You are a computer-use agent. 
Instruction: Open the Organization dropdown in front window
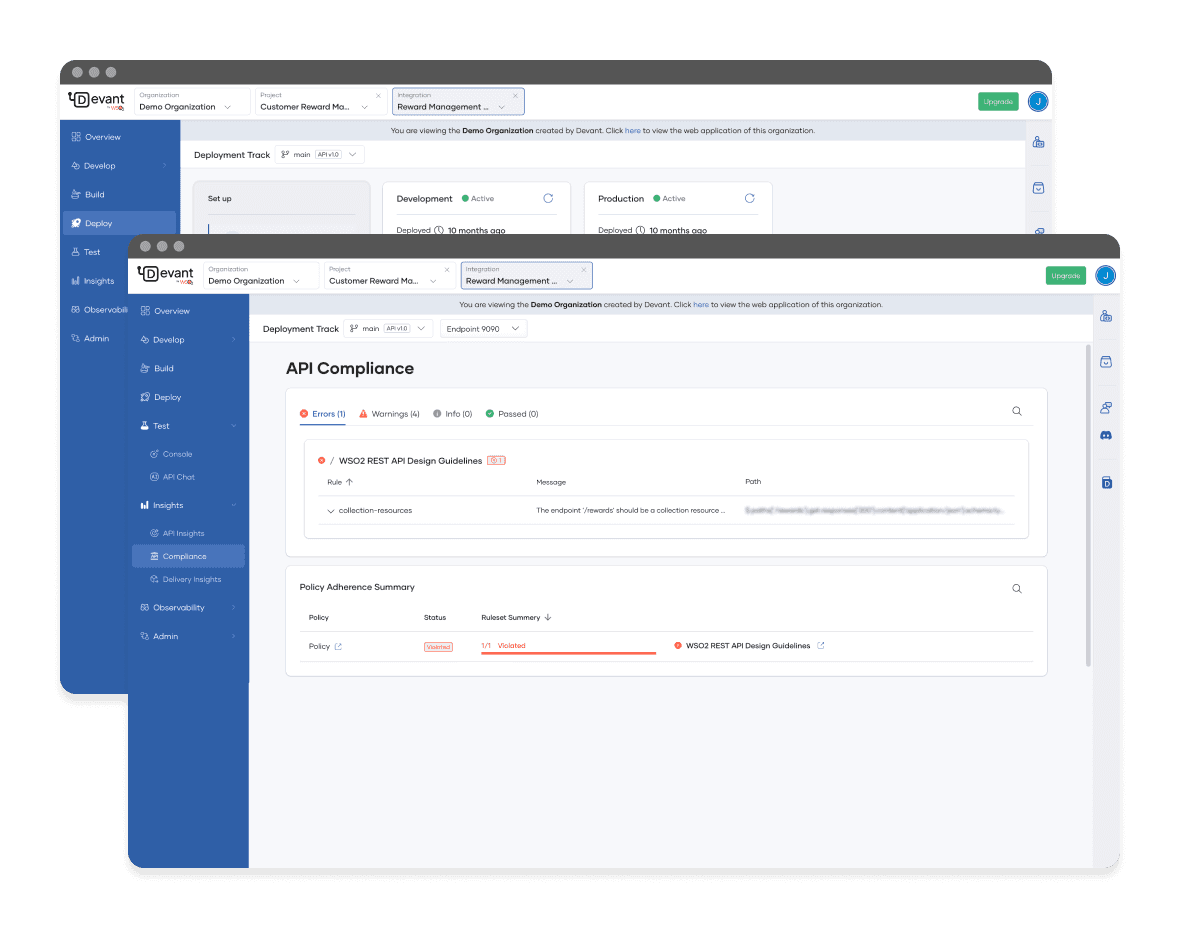(x=261, y=276)
